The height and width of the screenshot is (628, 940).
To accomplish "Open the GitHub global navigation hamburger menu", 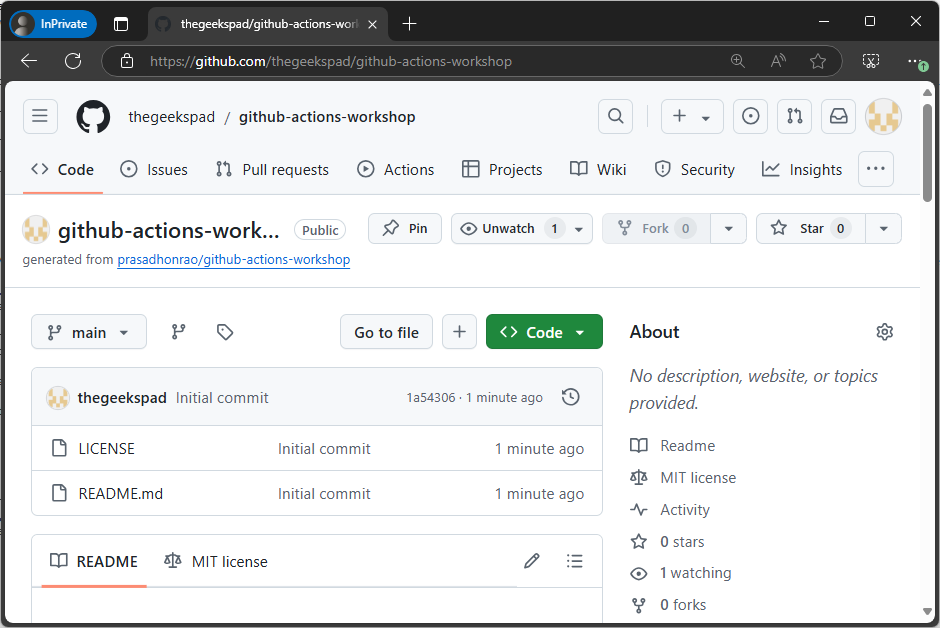I will click(x=40, y=116).
